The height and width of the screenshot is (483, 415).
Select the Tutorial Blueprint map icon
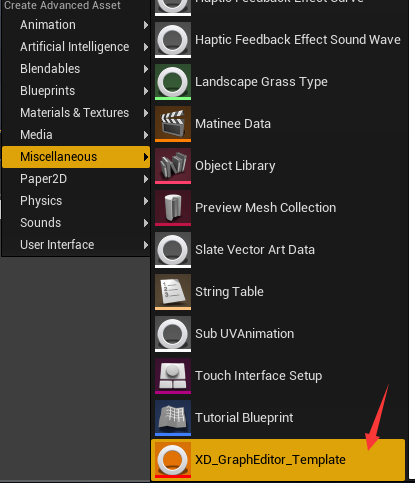click(173, 418)
